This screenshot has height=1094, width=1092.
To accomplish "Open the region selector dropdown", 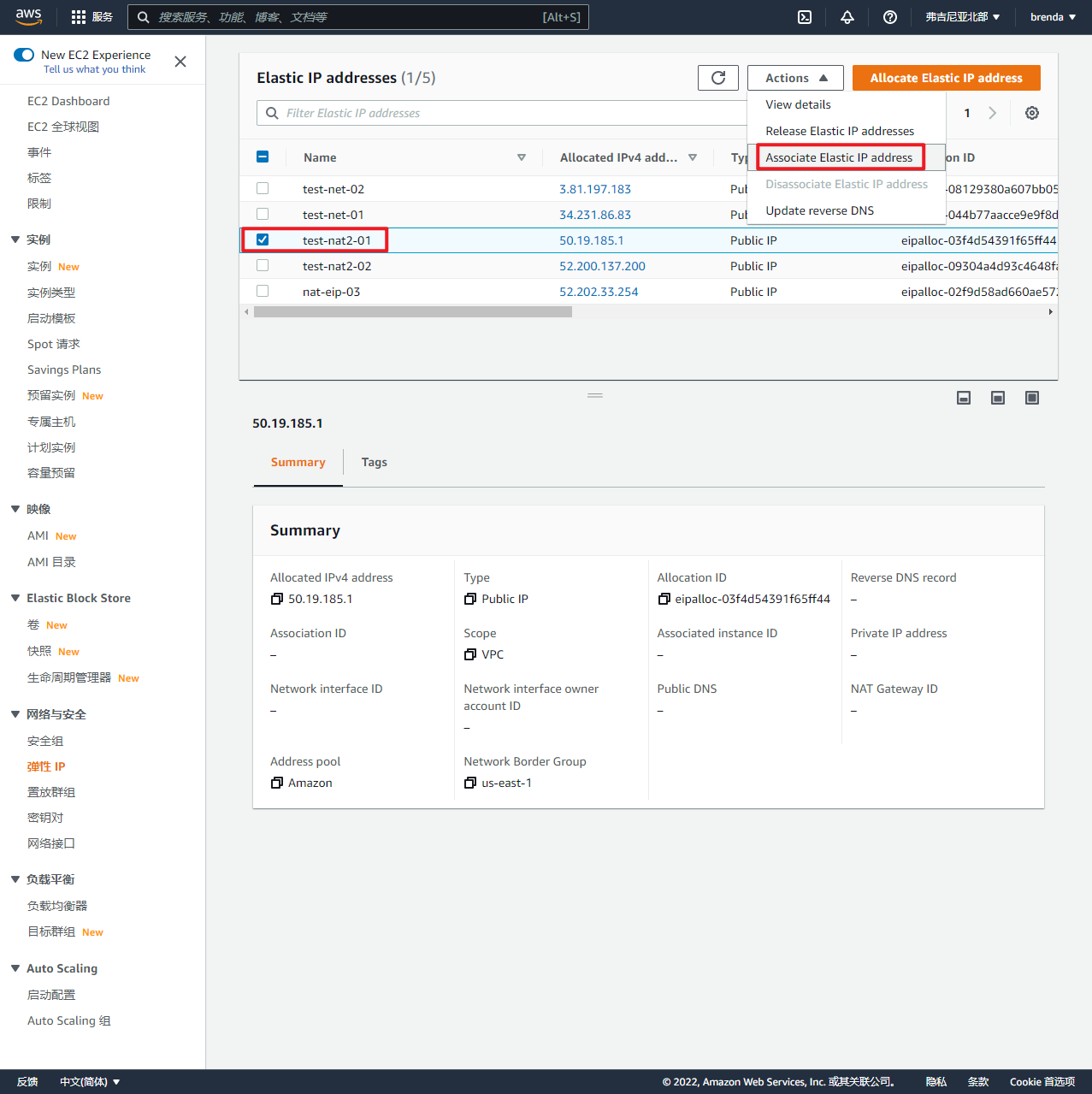I will coord(963,17).
